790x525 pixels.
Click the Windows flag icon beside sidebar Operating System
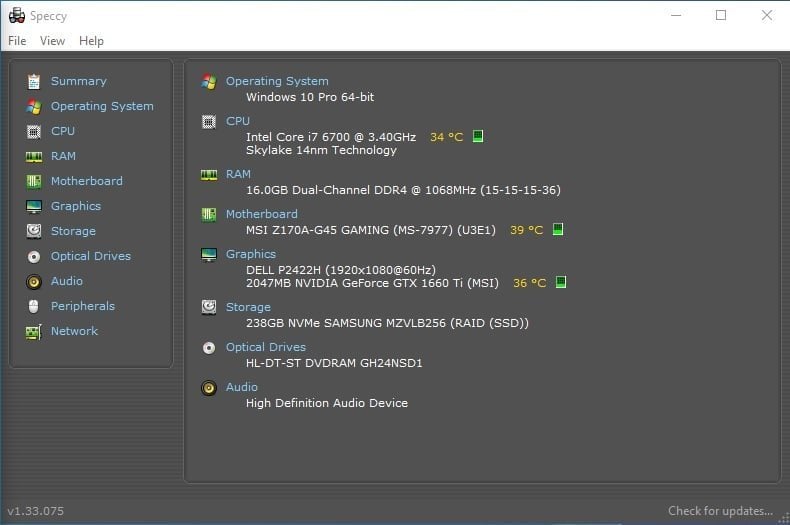(x=34, y=106)
